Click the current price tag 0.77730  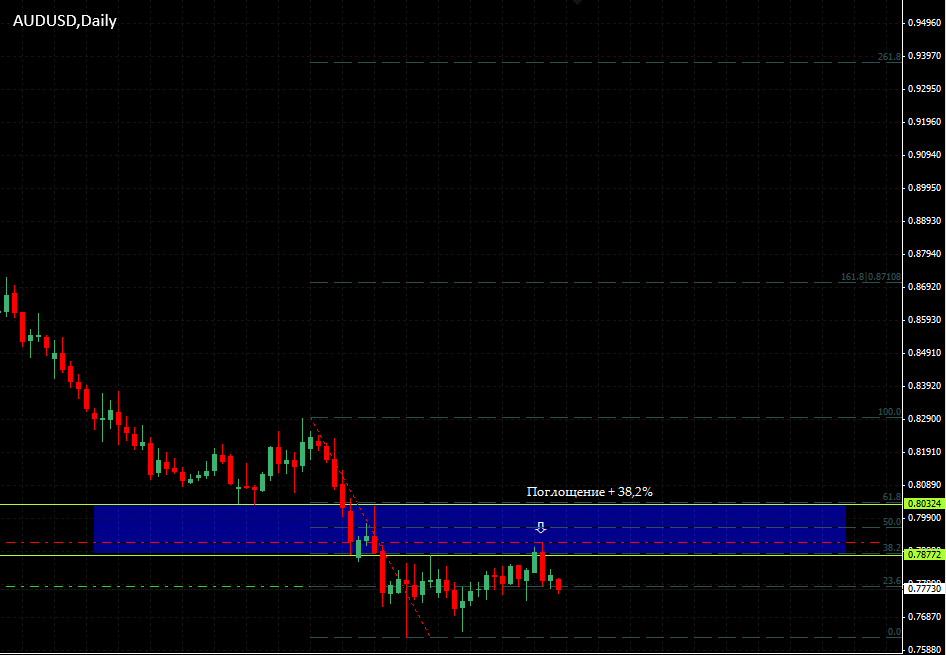[x=924, y=588]
